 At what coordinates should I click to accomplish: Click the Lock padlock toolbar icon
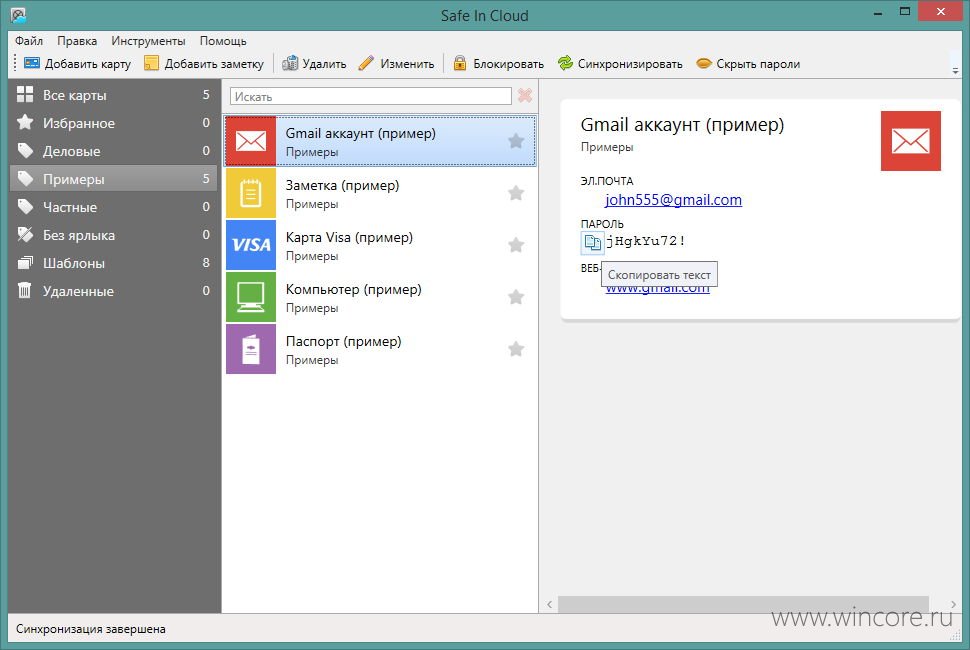tap(460, 63)
